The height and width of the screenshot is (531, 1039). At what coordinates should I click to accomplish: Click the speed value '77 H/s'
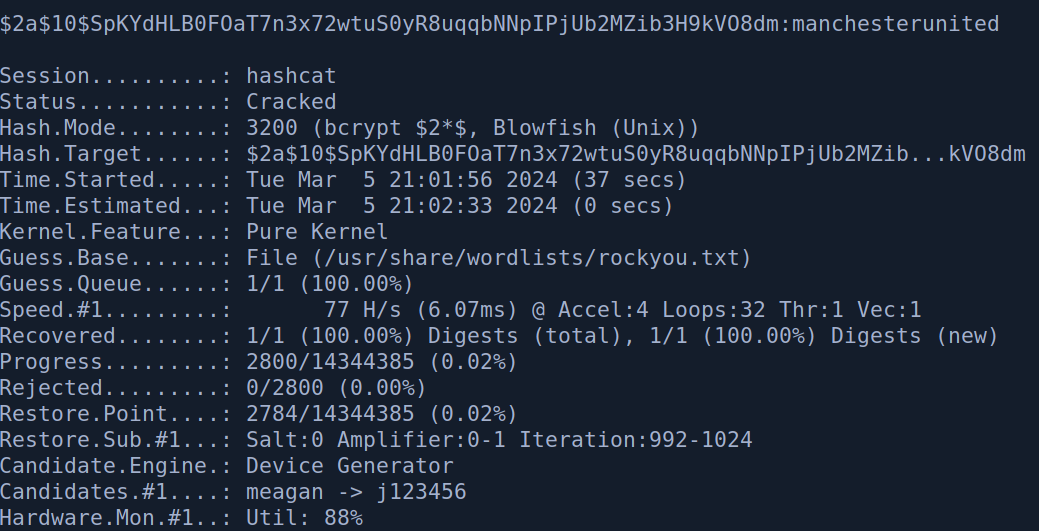360,310
